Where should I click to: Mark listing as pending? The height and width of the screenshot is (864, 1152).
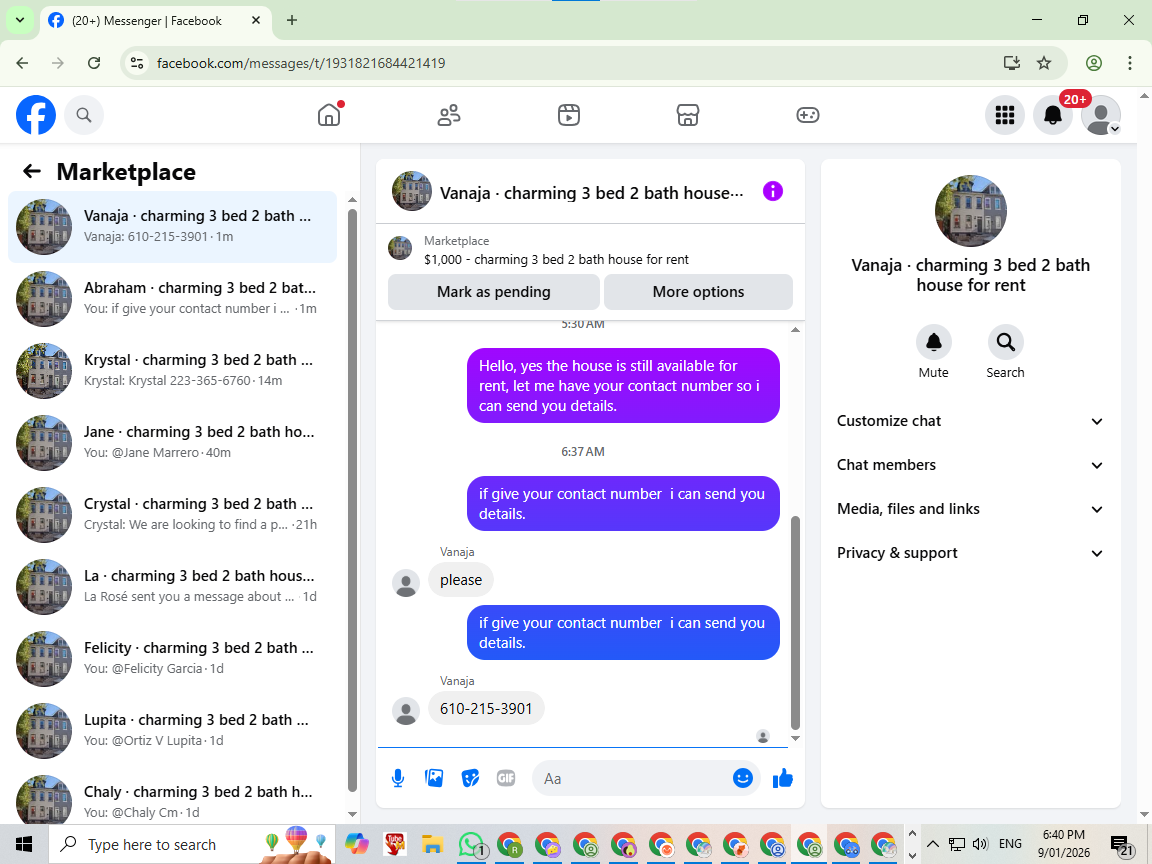tap(494, 292)
